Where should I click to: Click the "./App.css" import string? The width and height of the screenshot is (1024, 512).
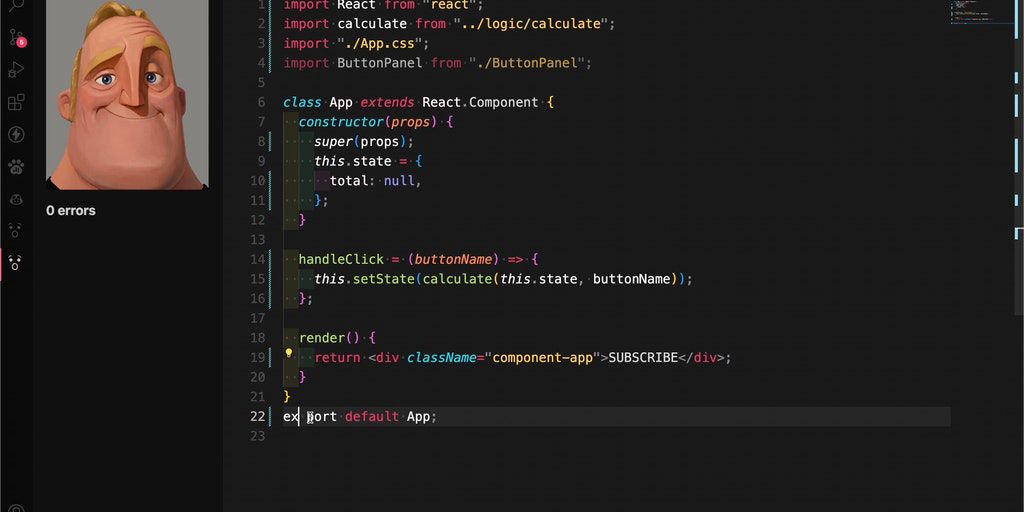(379, 44)
